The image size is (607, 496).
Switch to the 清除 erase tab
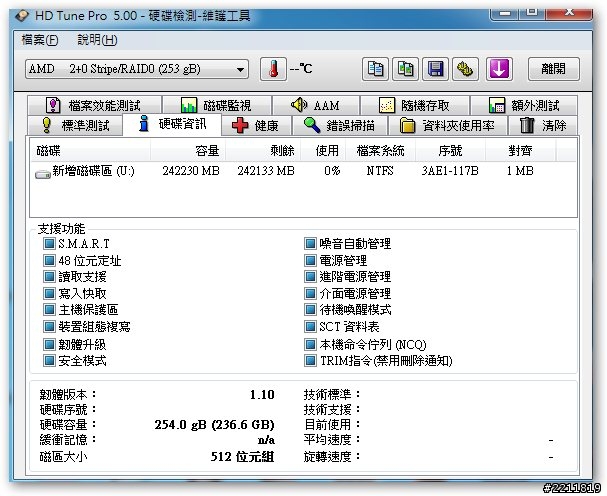[543, 125]
